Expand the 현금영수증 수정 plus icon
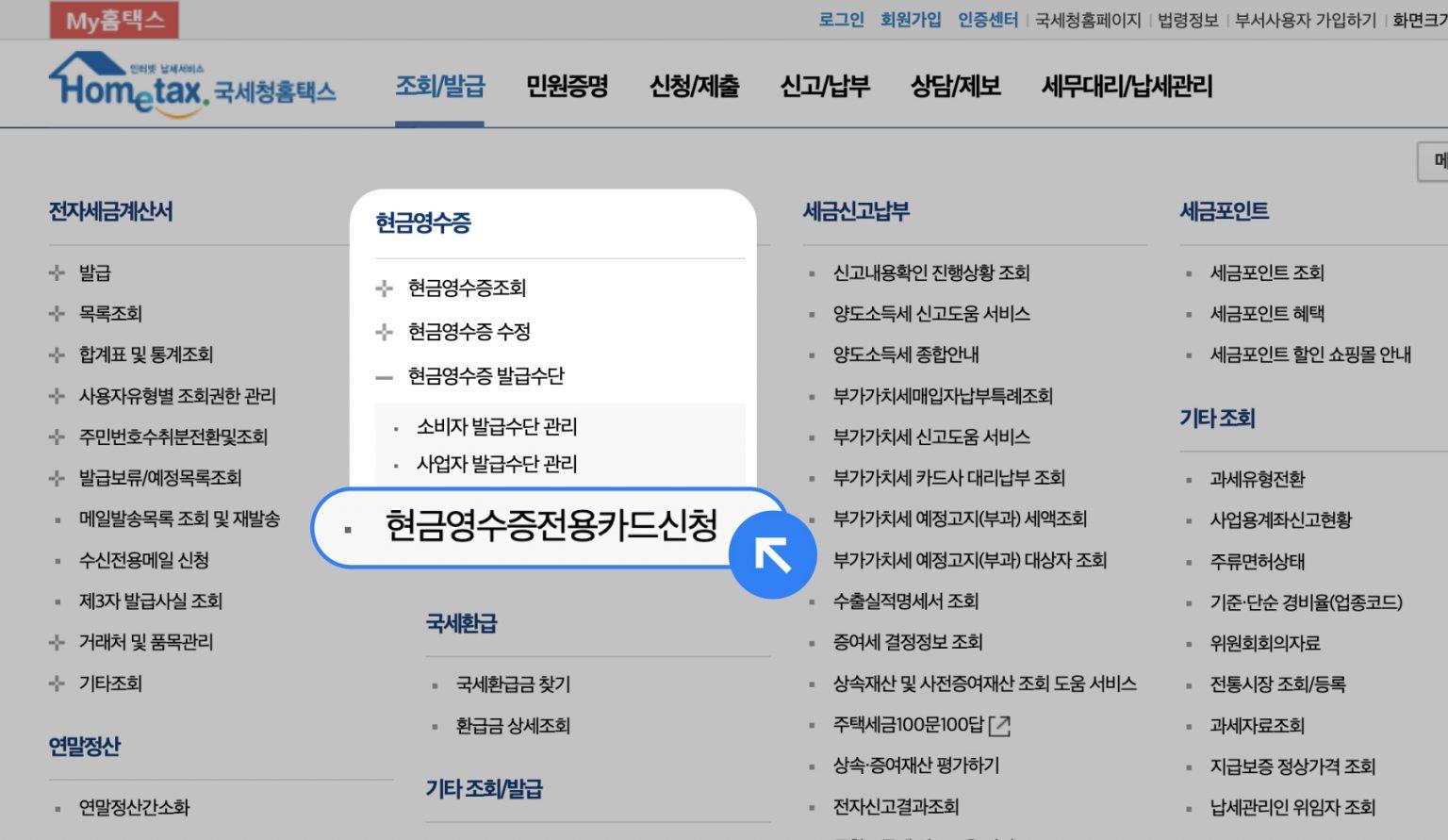 (384, 332)
